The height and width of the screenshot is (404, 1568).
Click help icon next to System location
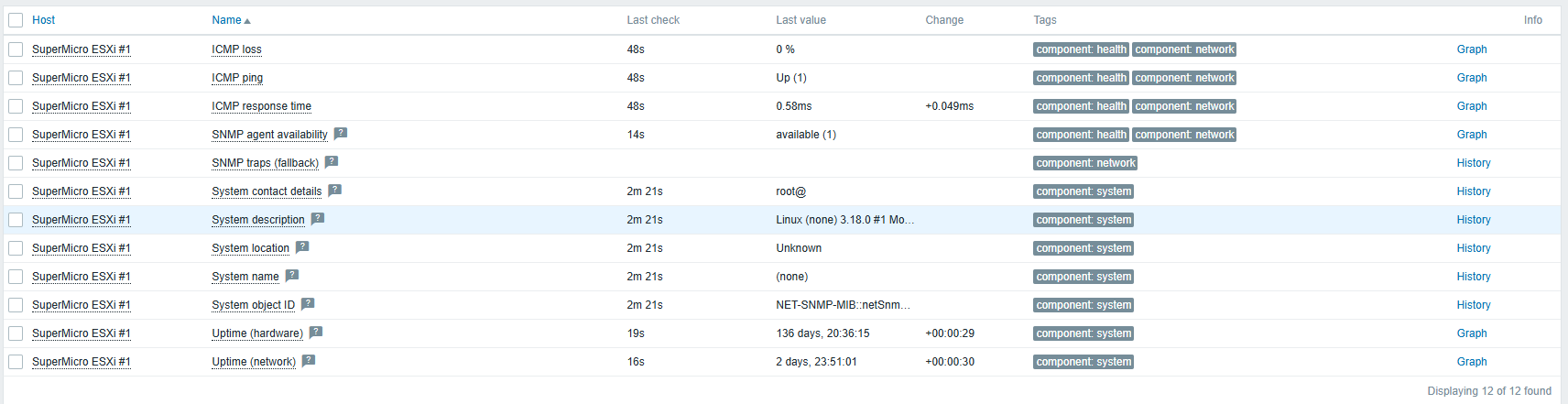(x=302, y=247)
